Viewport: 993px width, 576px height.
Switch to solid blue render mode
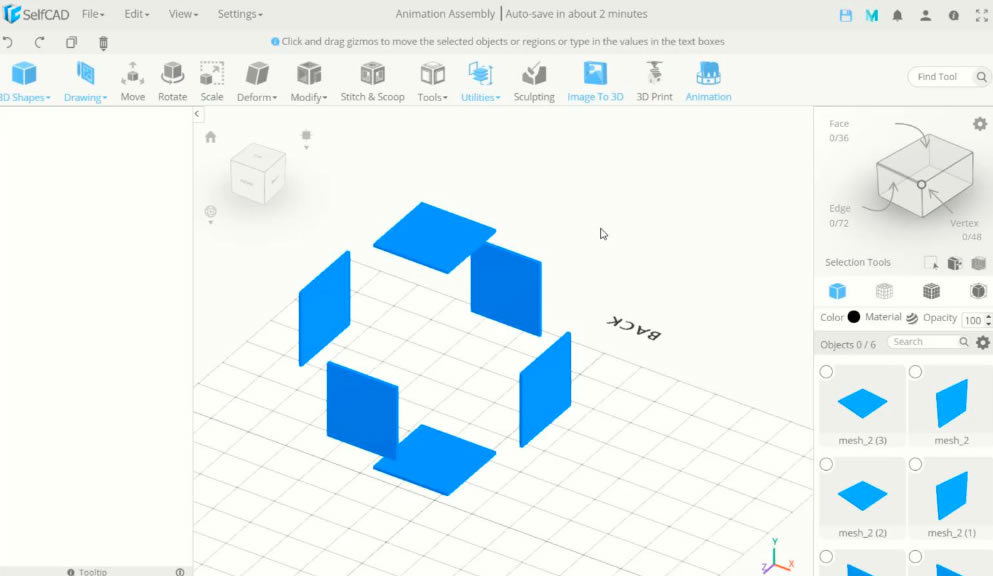pos(837,291)
